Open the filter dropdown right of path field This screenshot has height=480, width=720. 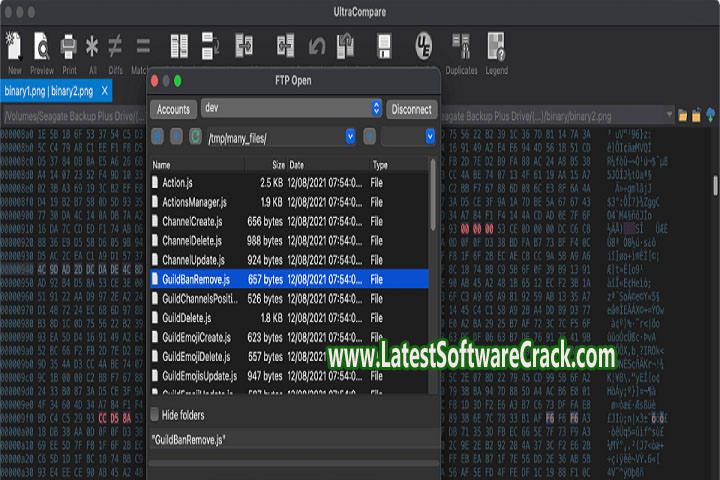pos(430,136)
